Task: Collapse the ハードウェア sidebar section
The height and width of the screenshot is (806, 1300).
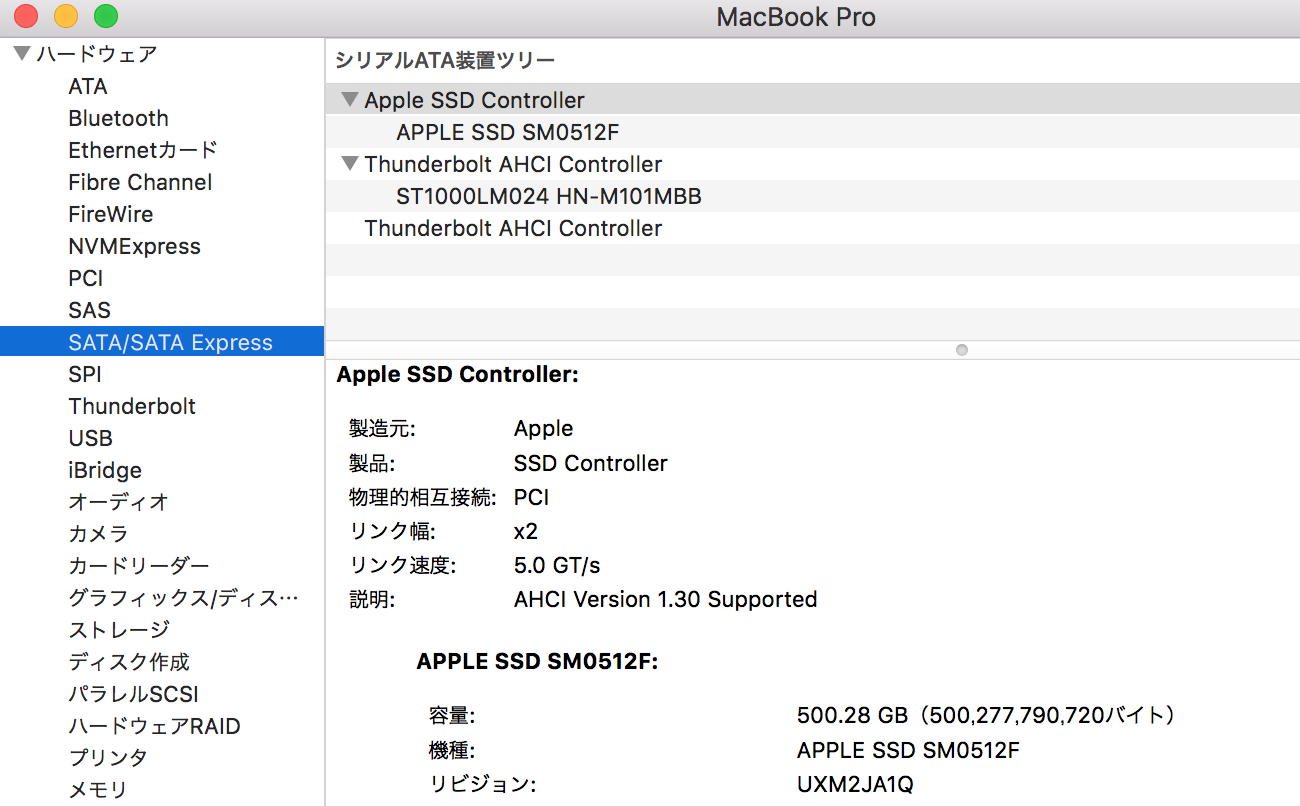Action: pyautogui.click(x=22, y=54)
